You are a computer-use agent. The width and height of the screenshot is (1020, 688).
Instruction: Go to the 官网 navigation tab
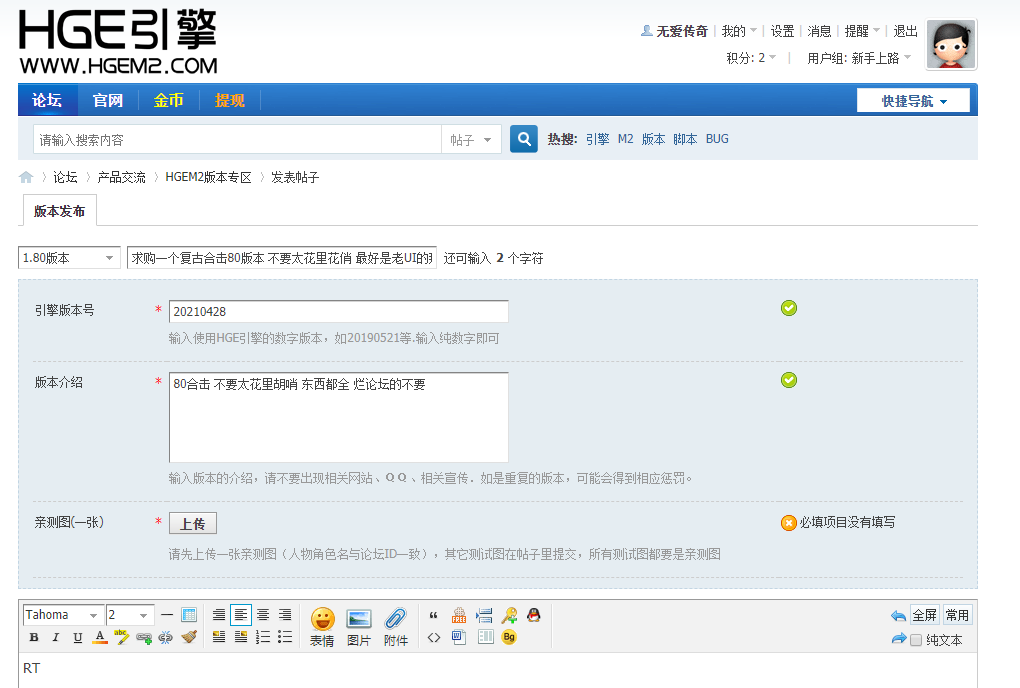[x=108, y=100]
